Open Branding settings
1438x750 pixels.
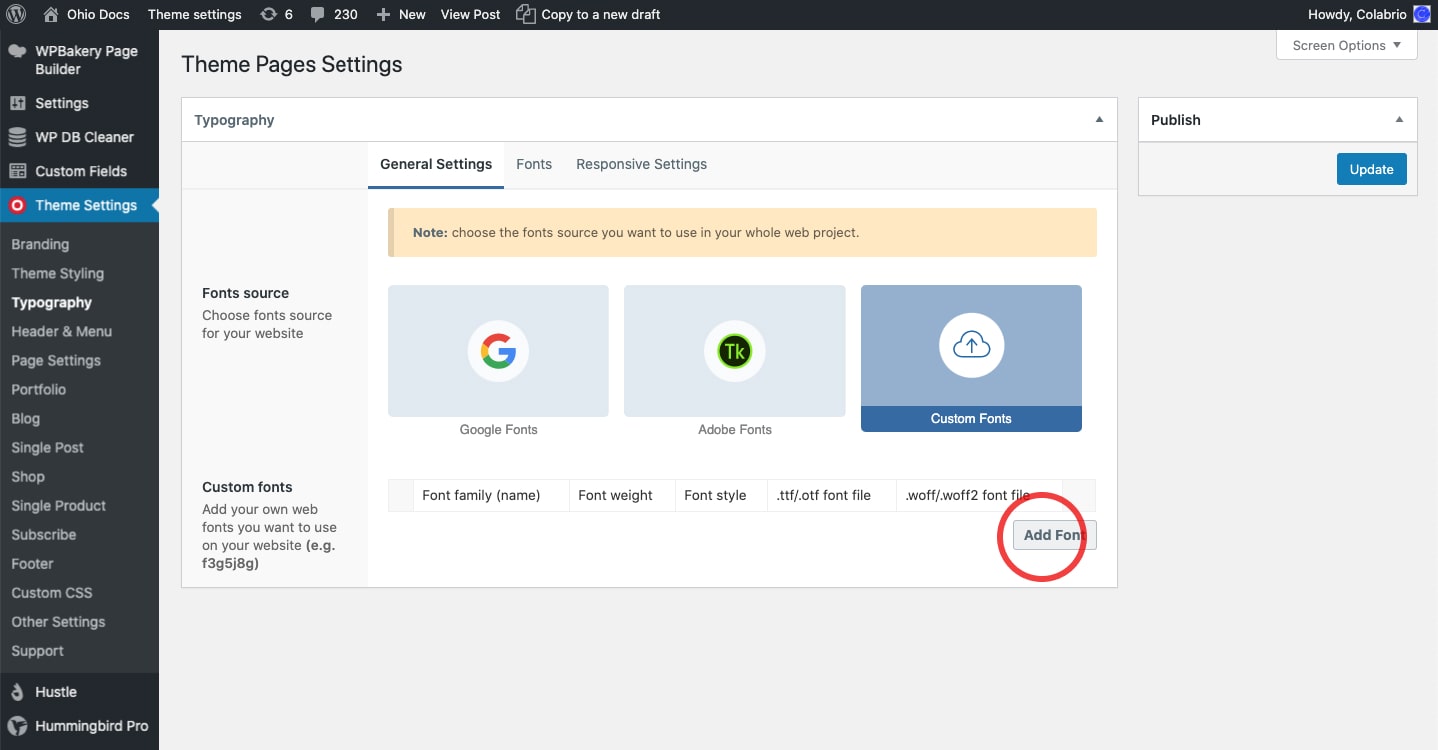[x=40, y=244]
